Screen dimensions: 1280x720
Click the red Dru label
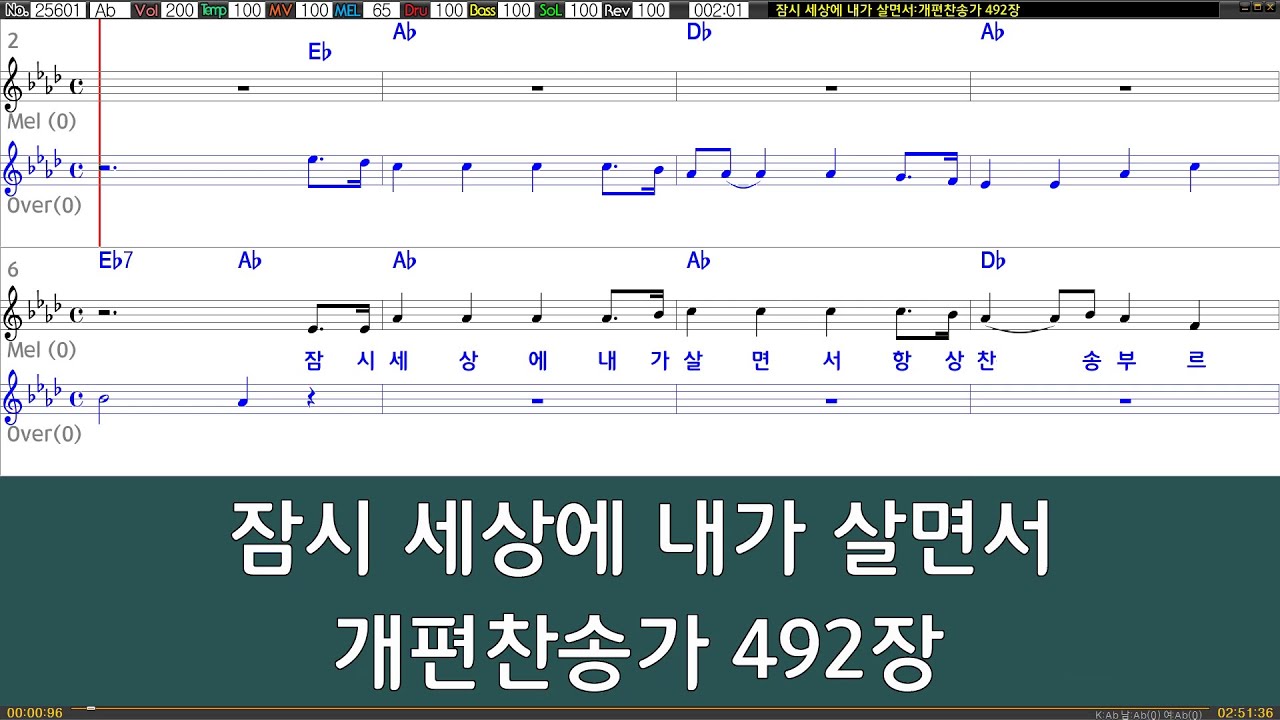(417, 10)
